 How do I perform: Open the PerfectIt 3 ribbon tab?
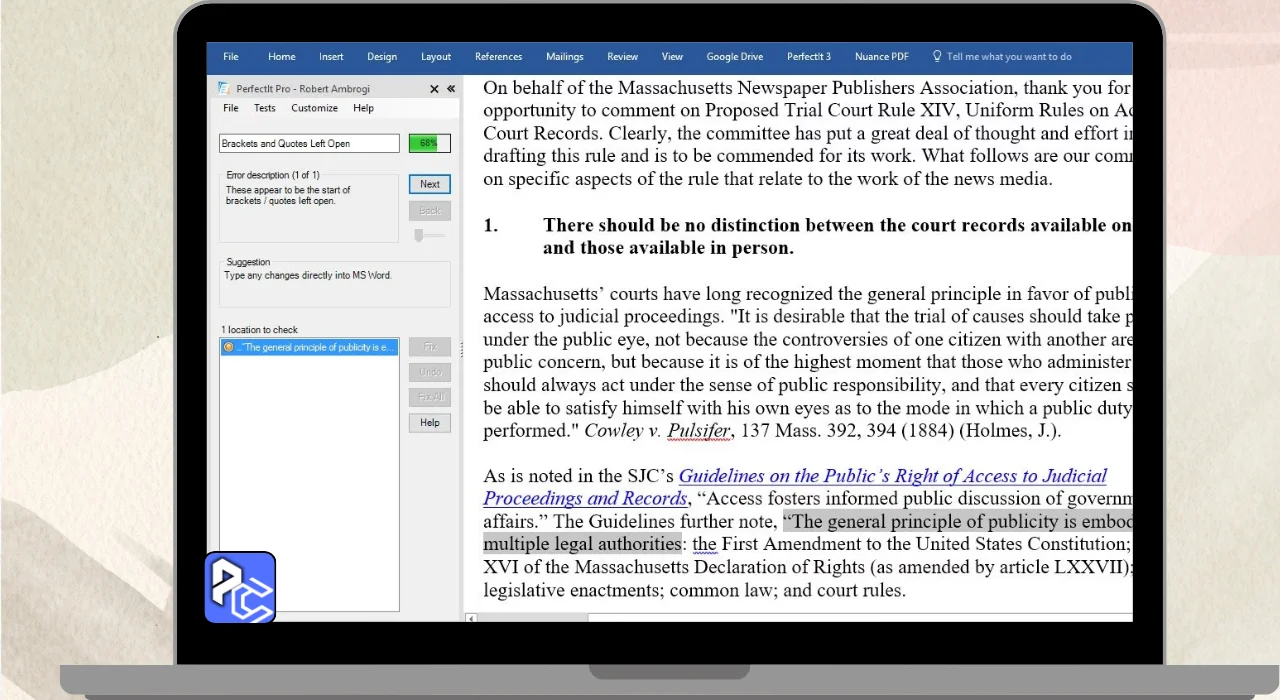point(808,57)
